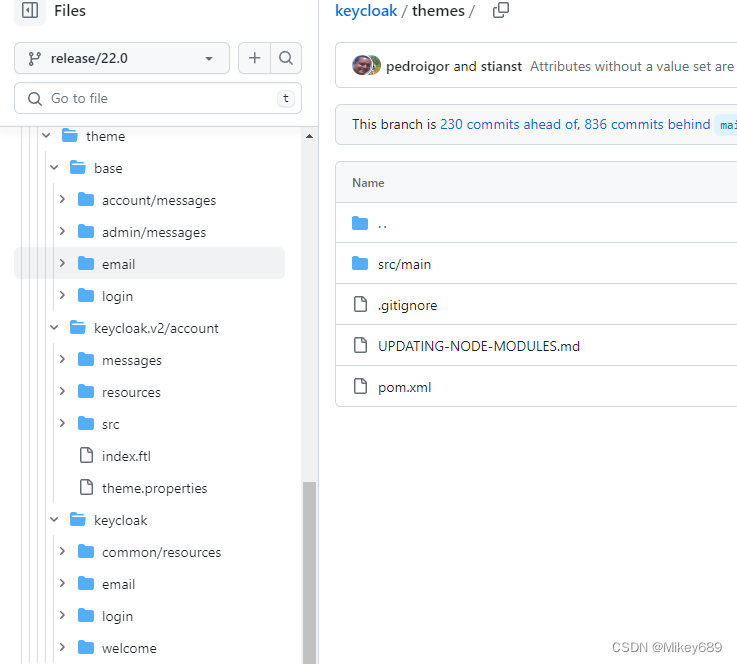This screenshot has width=737, height=664.
Task: Click the Name column header
Action: point(368,183)
